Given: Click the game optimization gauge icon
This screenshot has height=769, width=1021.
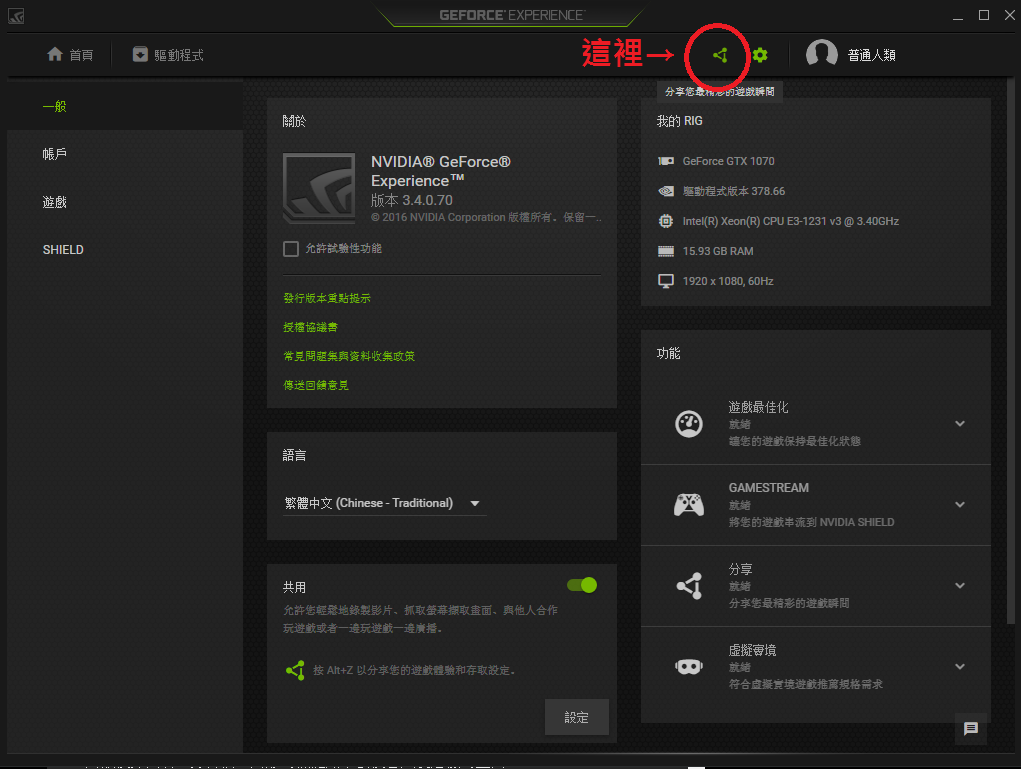Looking at the screenshot, I should point(689,424).
